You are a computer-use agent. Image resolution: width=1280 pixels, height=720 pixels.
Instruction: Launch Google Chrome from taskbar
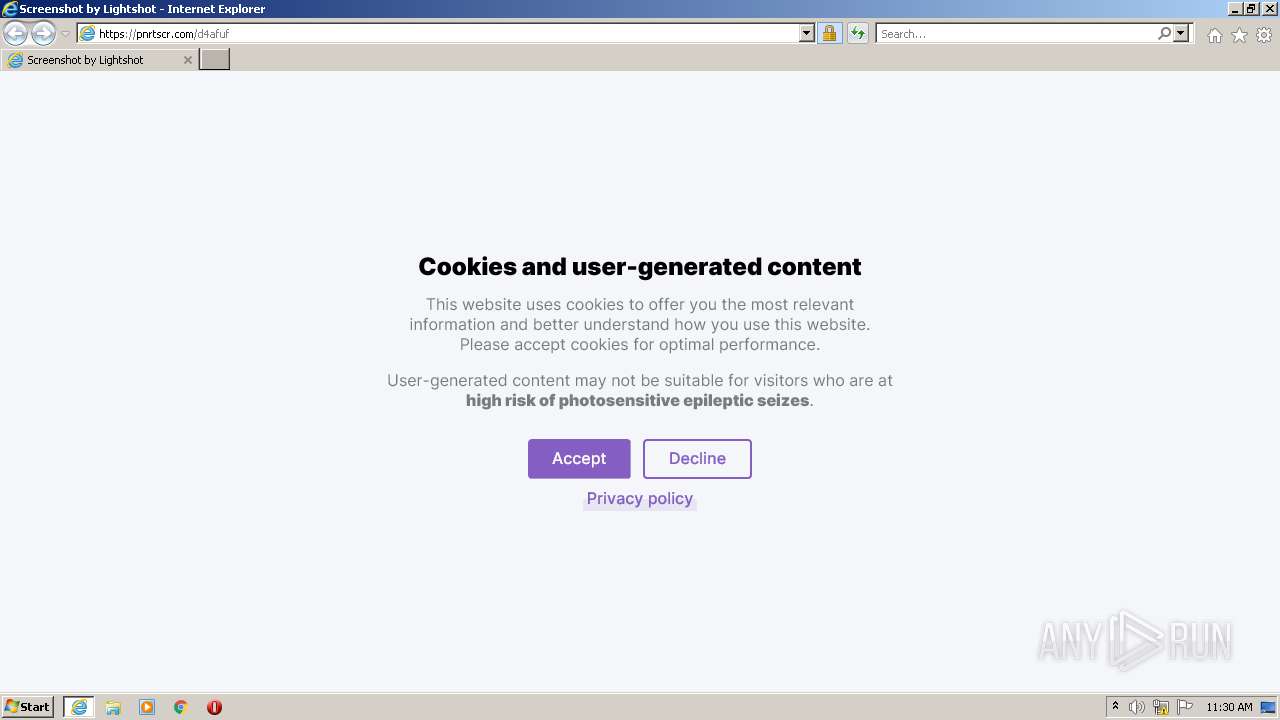point(180,707)
